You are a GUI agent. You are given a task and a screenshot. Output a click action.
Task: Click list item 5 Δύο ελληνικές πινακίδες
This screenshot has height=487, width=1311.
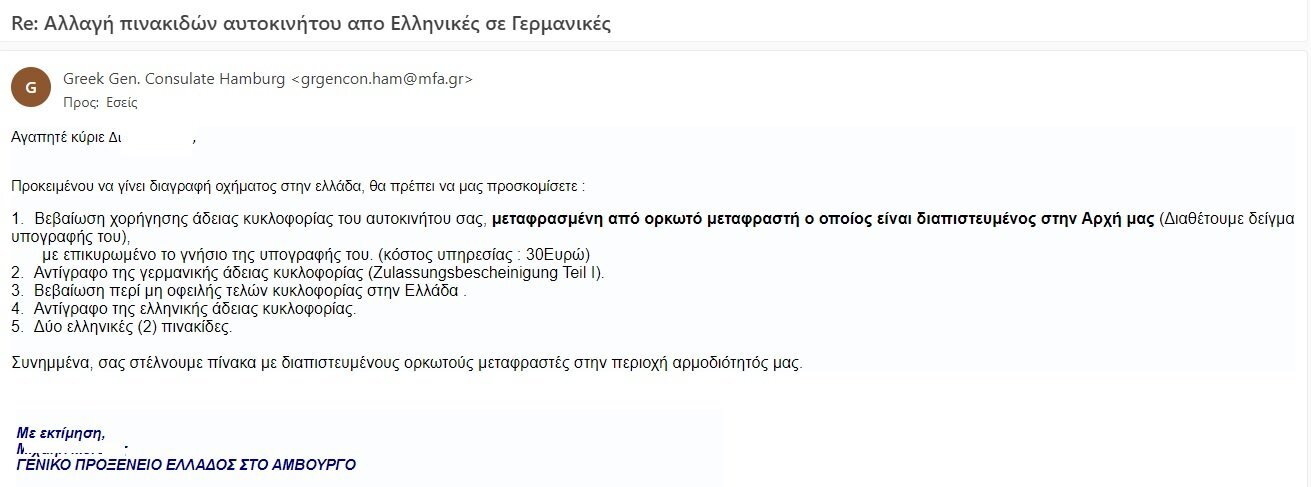pos(122,326)
